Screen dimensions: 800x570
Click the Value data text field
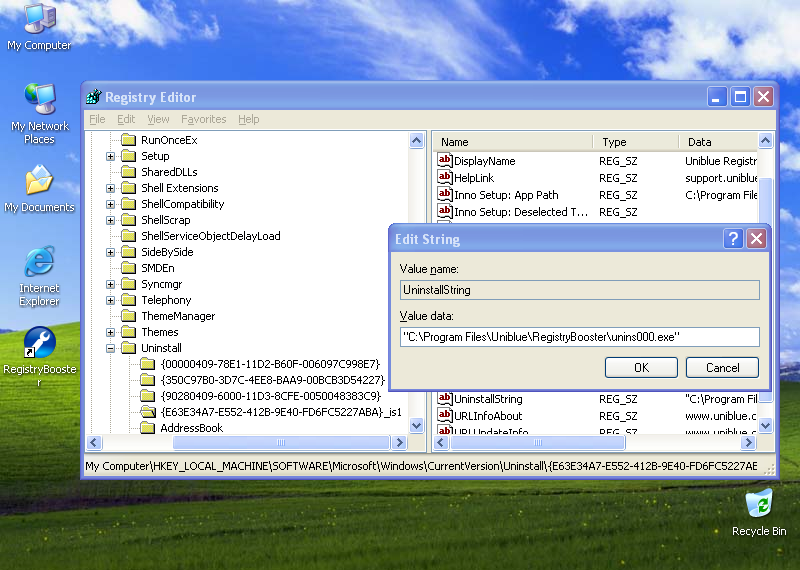(x=580, y=337)
